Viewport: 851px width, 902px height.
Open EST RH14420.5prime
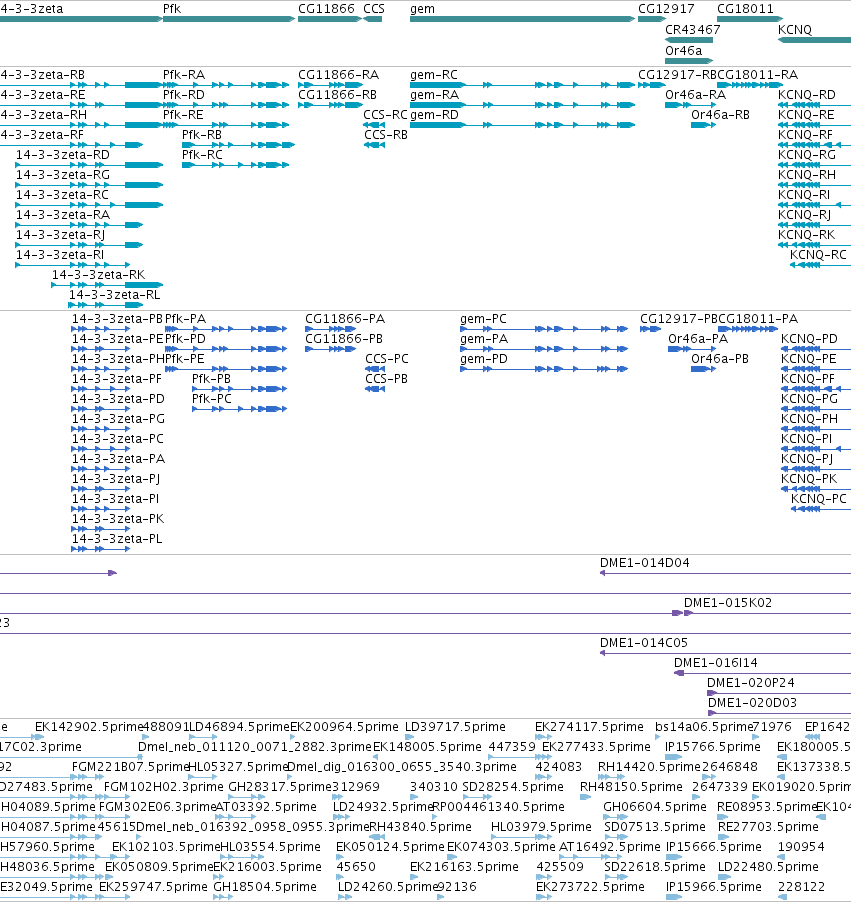point(649,767)
